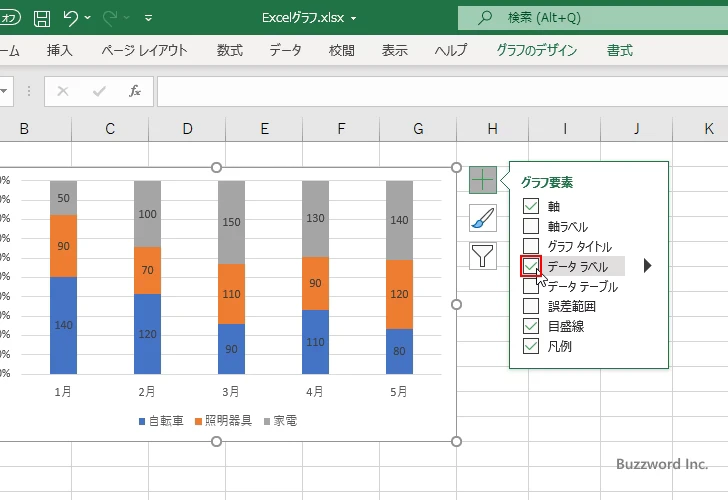
Task: Click the Insert Function fx icon
Action: [135, 91]
